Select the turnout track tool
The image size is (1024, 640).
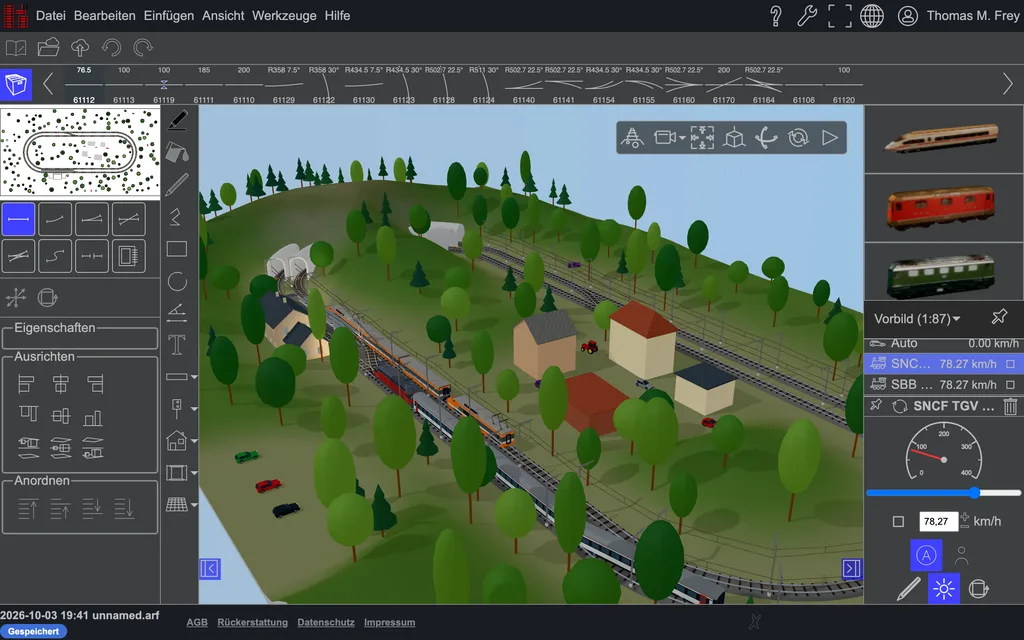pyautogui.click(x=91, y=219)
